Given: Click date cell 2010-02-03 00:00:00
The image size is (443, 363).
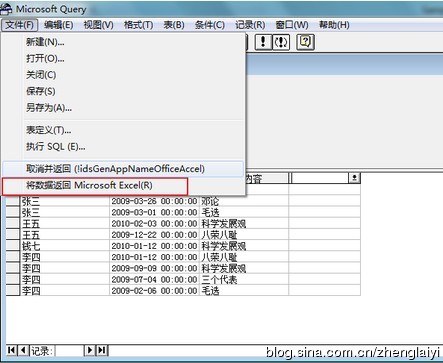Looking at the screenshot, I should (154, 223).
